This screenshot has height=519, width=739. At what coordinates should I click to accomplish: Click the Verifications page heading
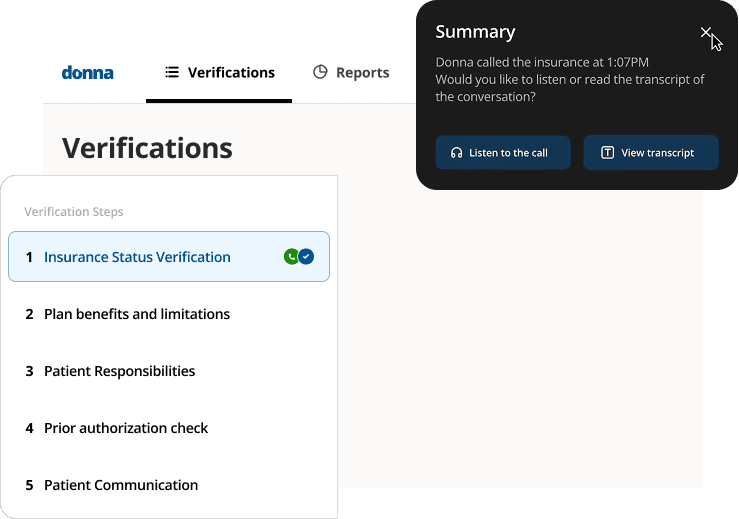click(x=147, y=148)
